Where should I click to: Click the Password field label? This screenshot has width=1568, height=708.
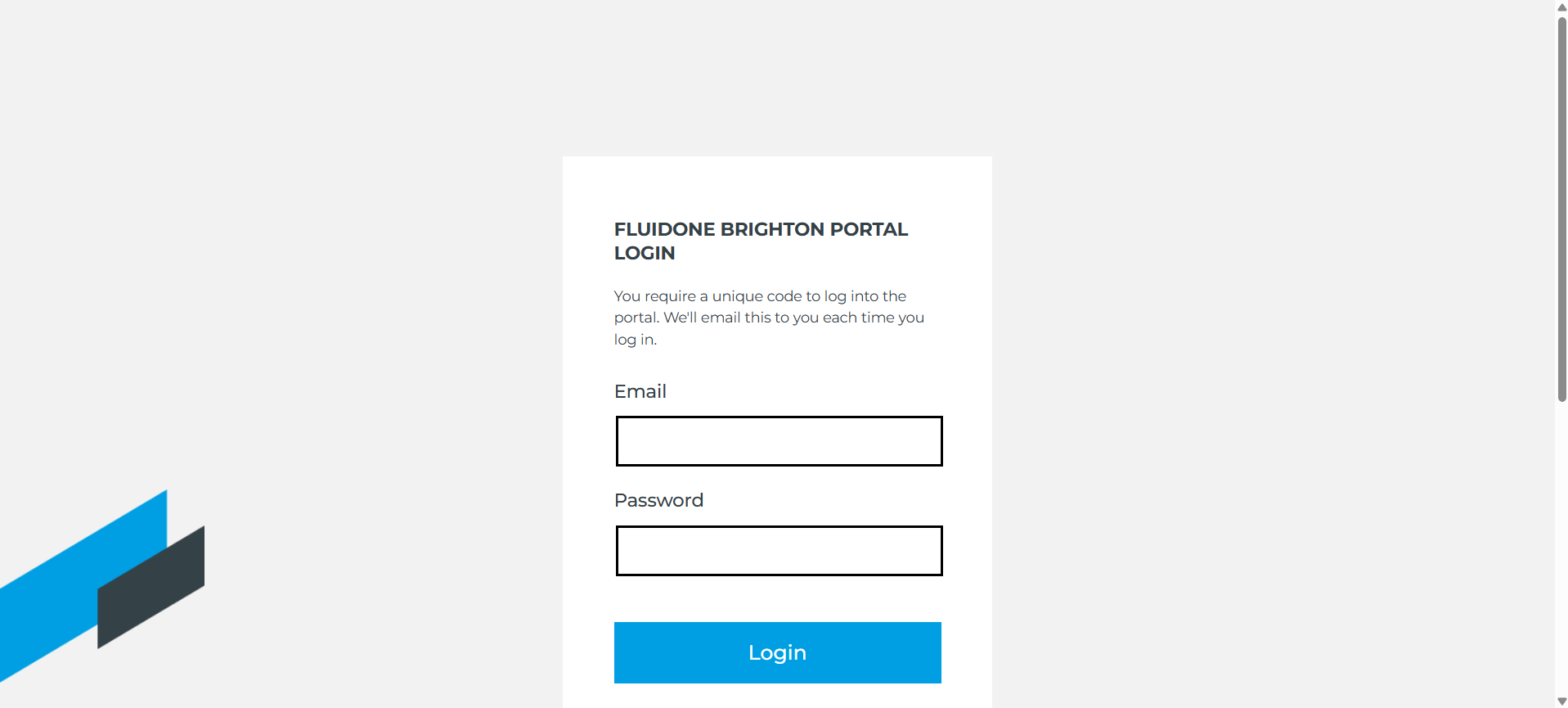658,499
